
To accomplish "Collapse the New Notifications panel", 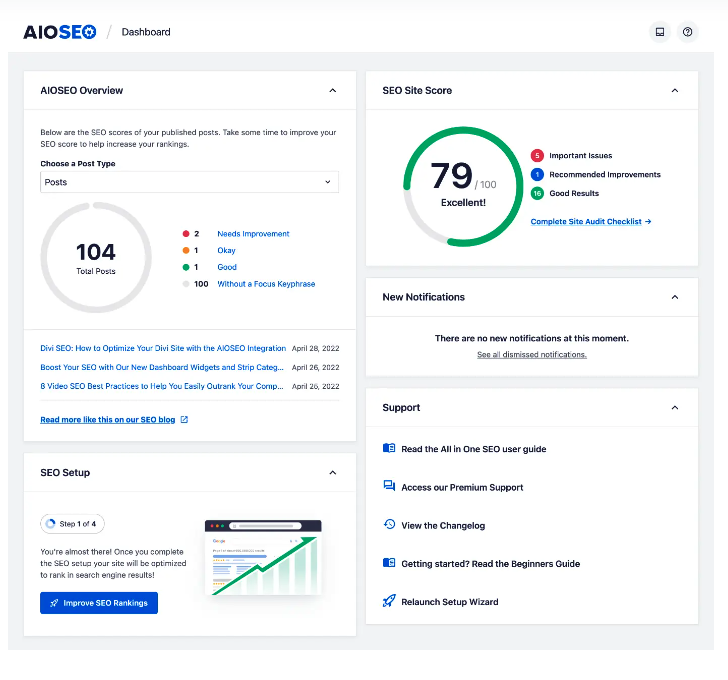I will coord(675,297).
